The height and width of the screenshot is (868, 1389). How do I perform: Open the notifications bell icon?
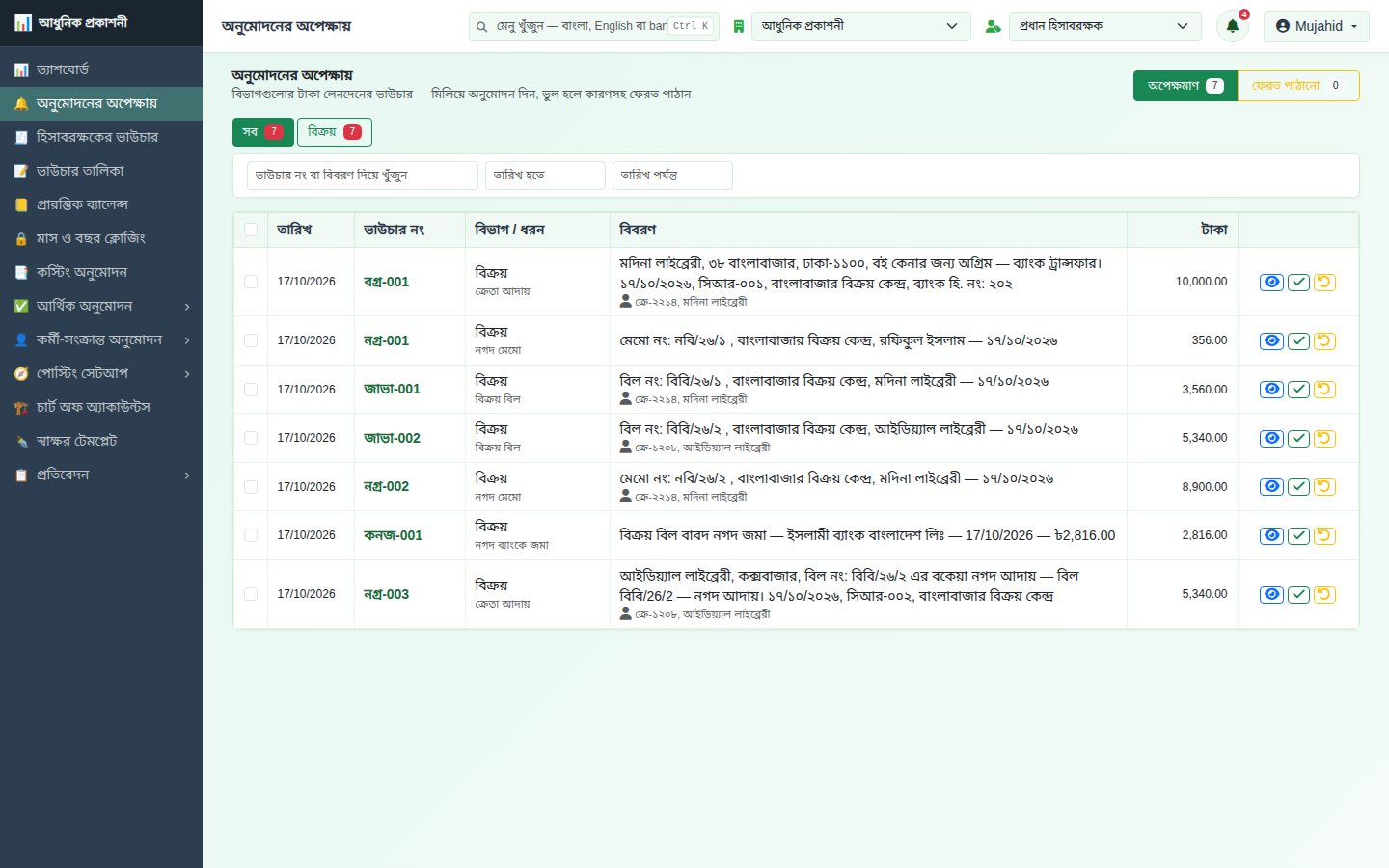point(1232,26)
